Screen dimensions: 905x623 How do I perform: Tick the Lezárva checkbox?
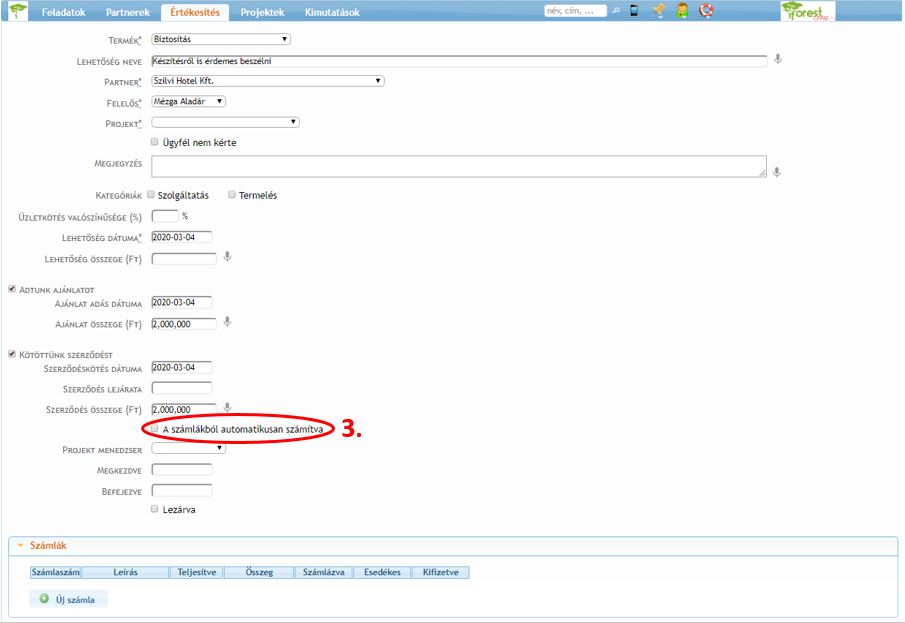(155, 509)
